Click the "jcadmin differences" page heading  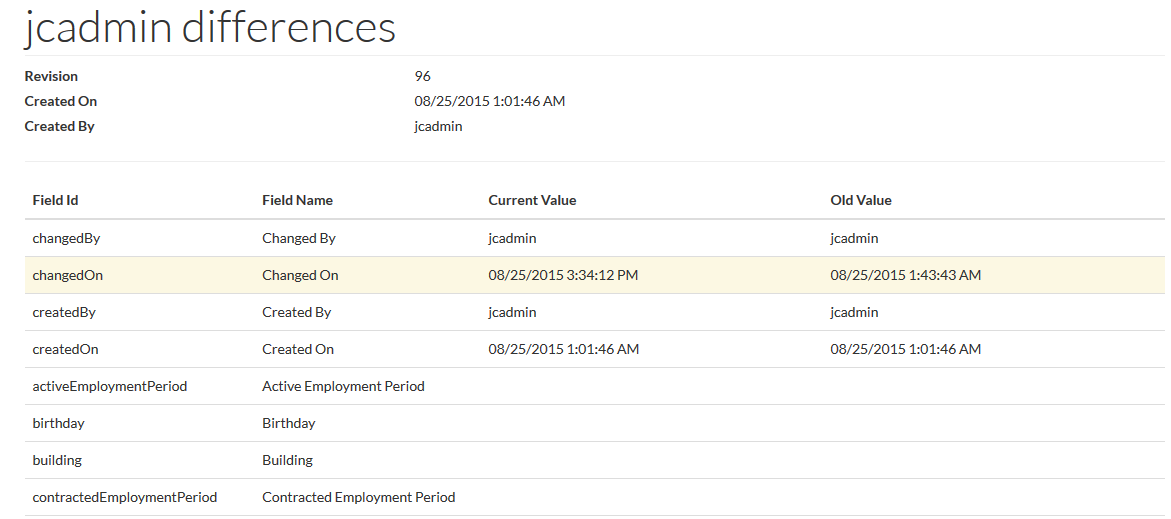[210, 27]
